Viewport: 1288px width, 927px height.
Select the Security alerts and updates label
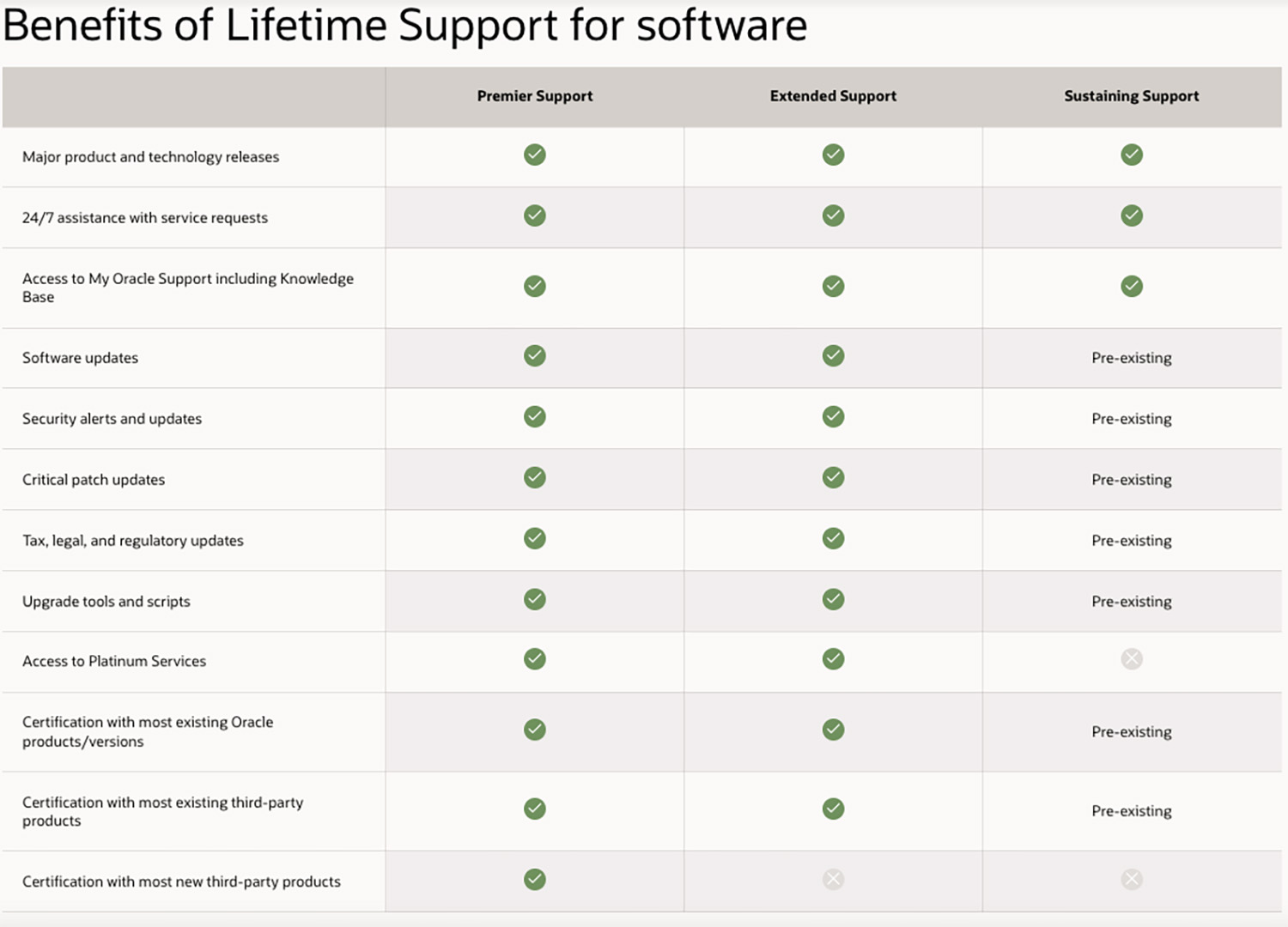[x=112, y=419]
